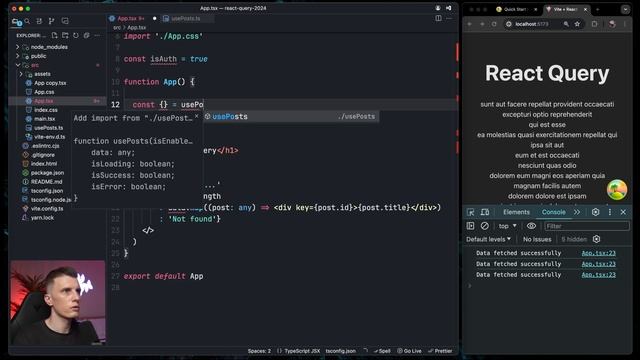Close the Add import documentation popup

click(197, 116)
